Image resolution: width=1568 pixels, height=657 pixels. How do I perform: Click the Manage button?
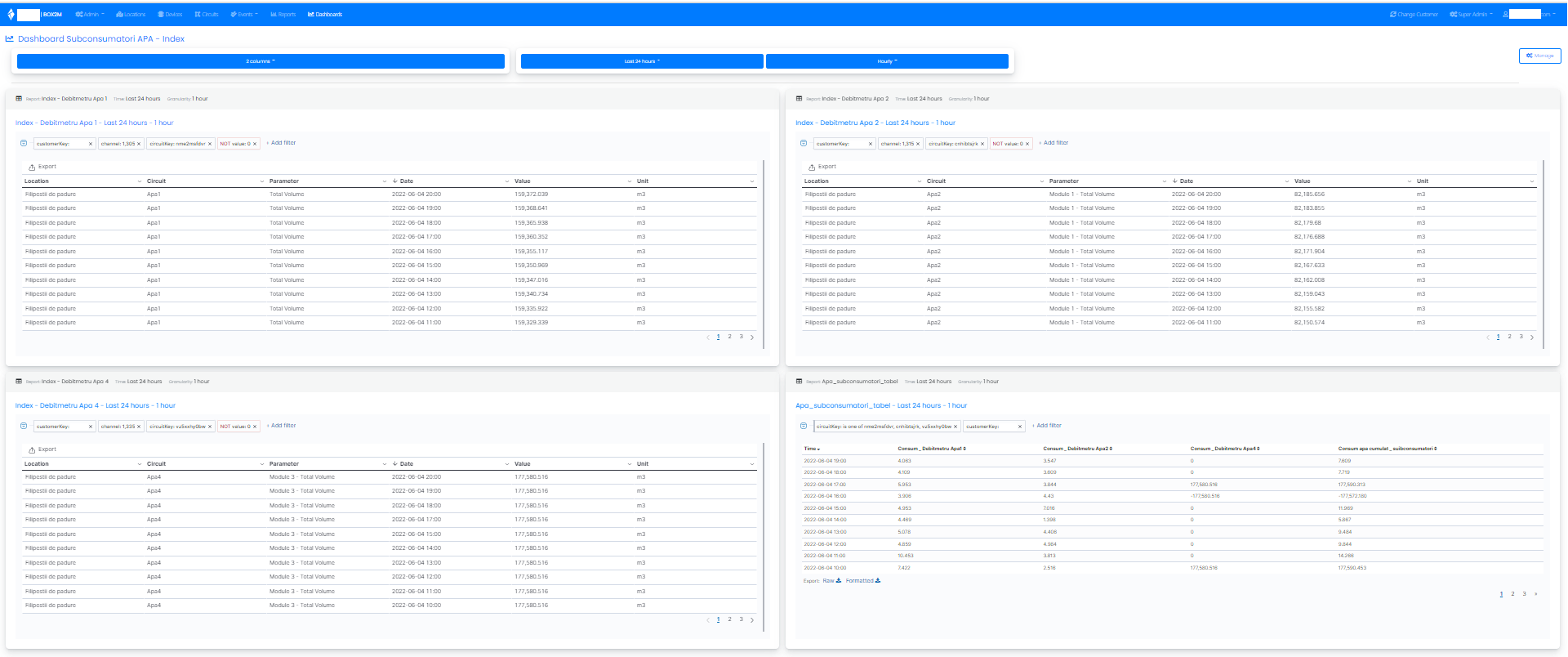[x=1540, y=56]
